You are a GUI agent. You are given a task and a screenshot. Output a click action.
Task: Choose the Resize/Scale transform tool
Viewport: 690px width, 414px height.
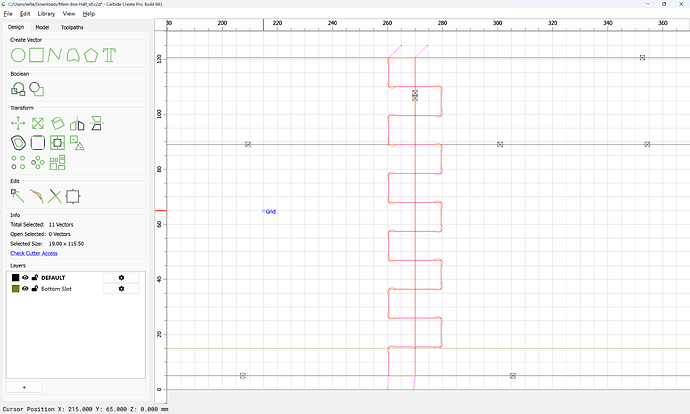[38, 123]
